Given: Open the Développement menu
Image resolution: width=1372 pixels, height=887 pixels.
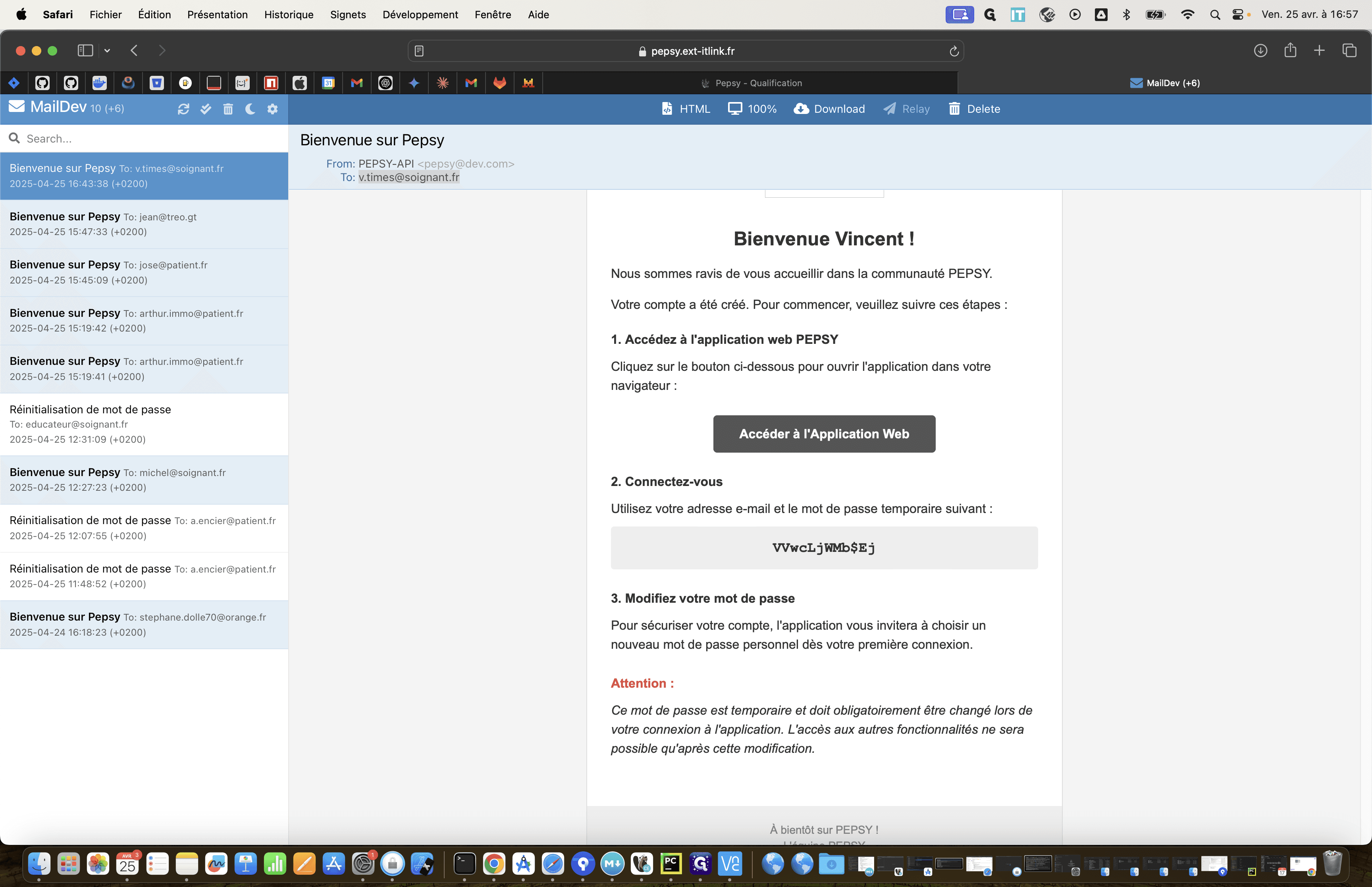Looking at the screenshot, I should pyautogui.click(x=420, y=14).
